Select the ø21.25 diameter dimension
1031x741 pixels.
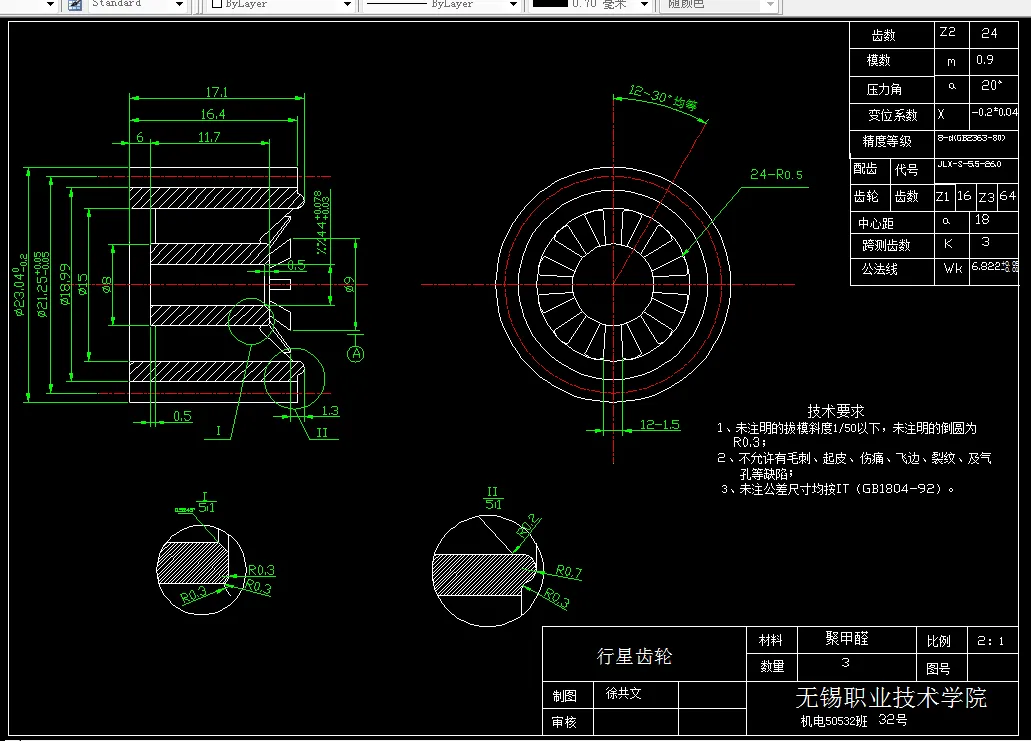click(x=41, y=285)
